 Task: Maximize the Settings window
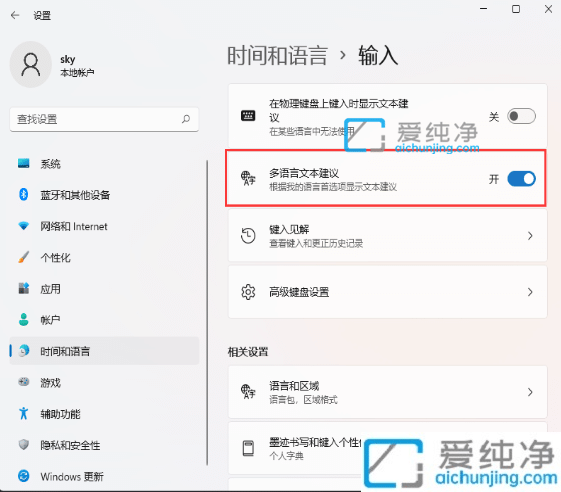click(x=516, y=9)
